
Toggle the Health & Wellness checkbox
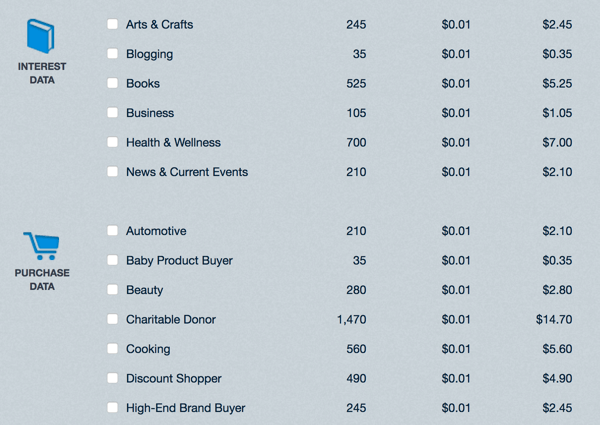112,142
